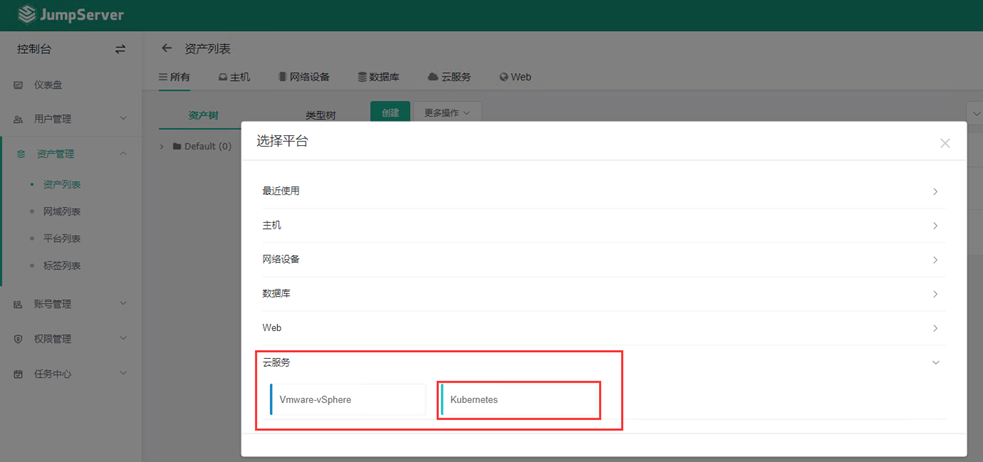Viewport: 983px width, 462px height.
Task: Click the JumpServer logo
Action: click(71, 15)
